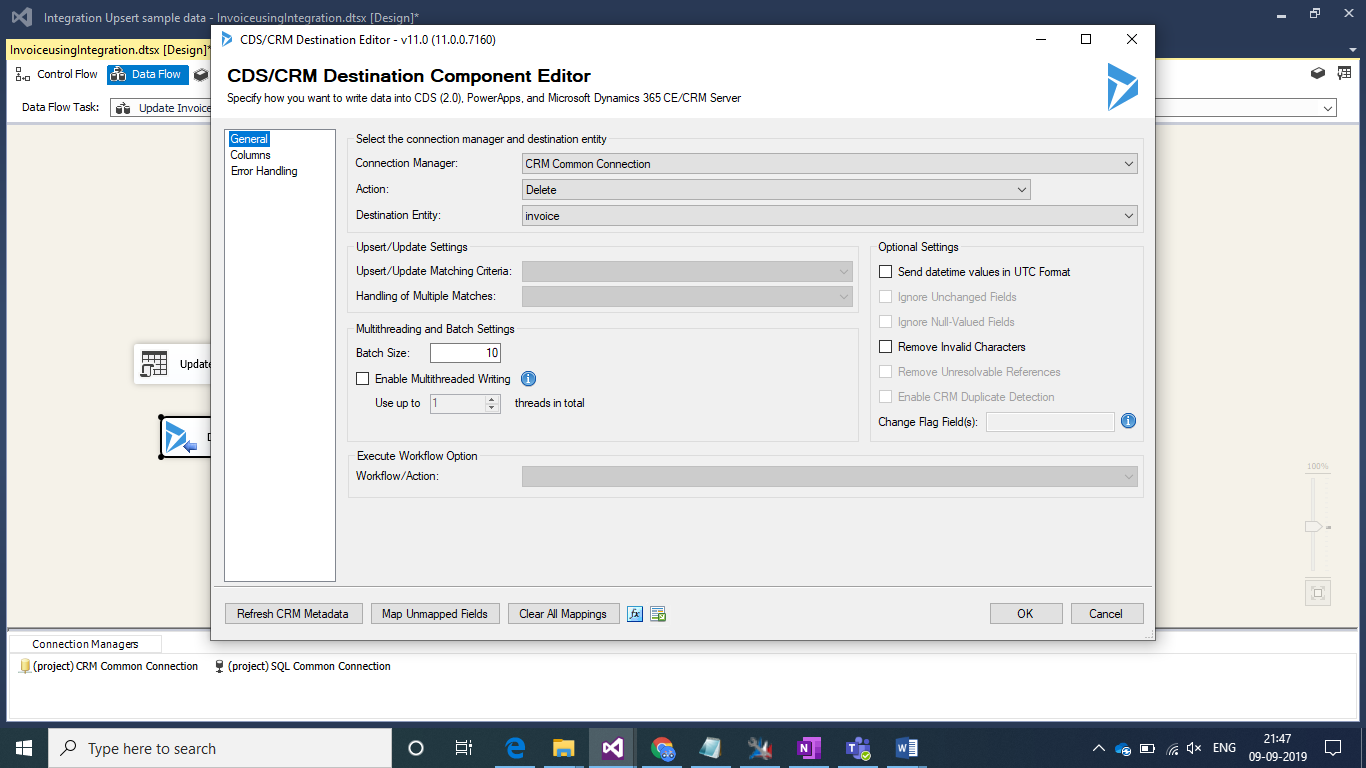Toggle the Remove Invalid Characters checkbox
The width and height of the screenshot is (1366, 768).
[x=885, y=347]
